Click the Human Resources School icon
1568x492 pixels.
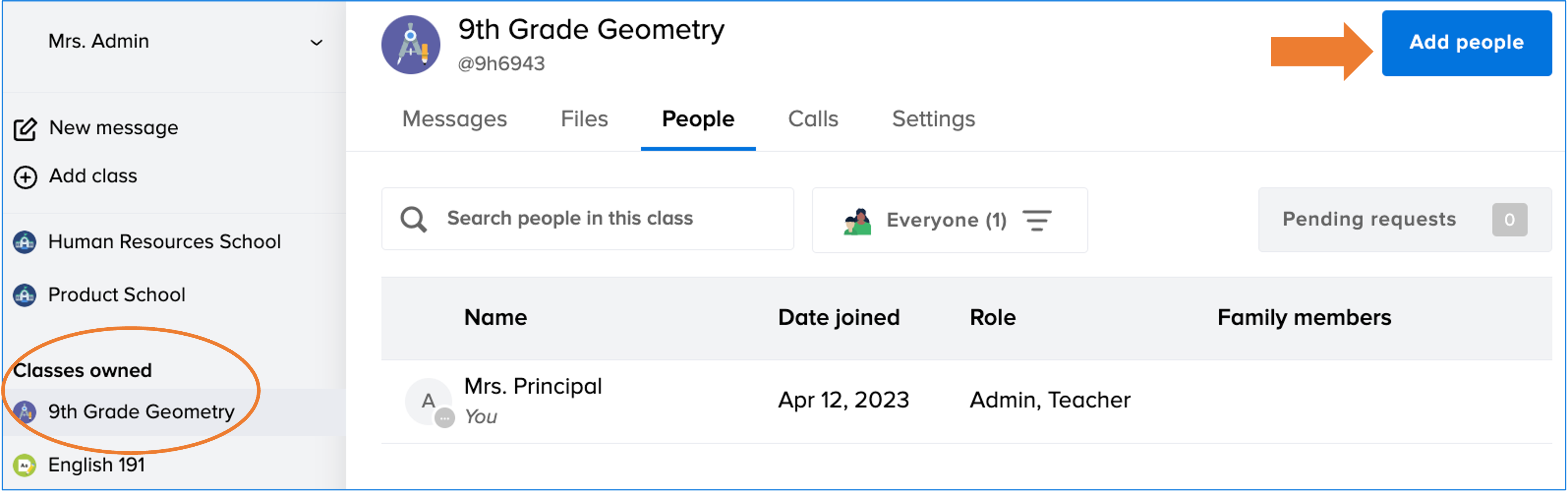coord(24,242)
